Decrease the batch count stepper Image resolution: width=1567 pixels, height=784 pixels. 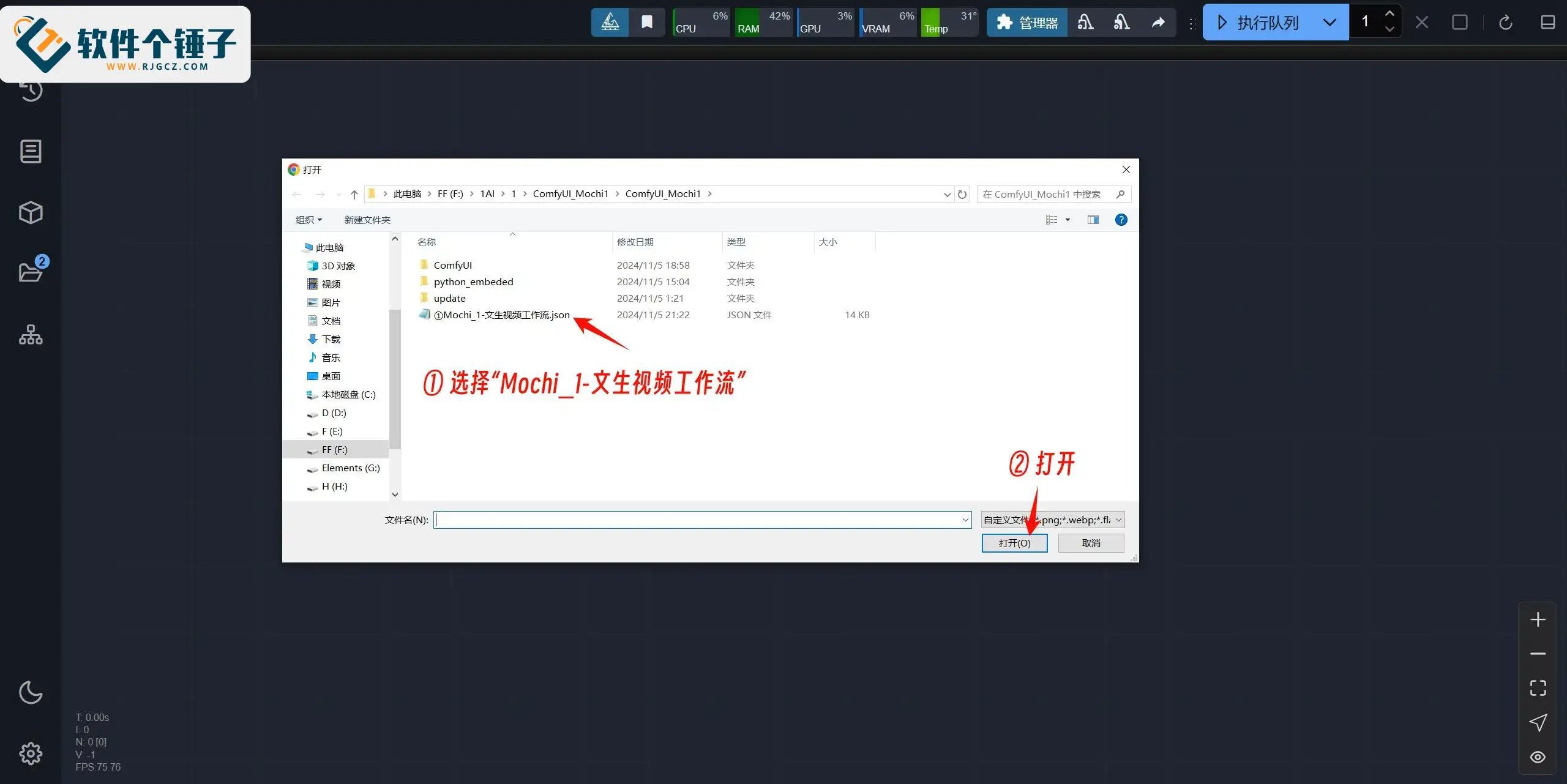pyautogui.click(x=1389, y=29)
